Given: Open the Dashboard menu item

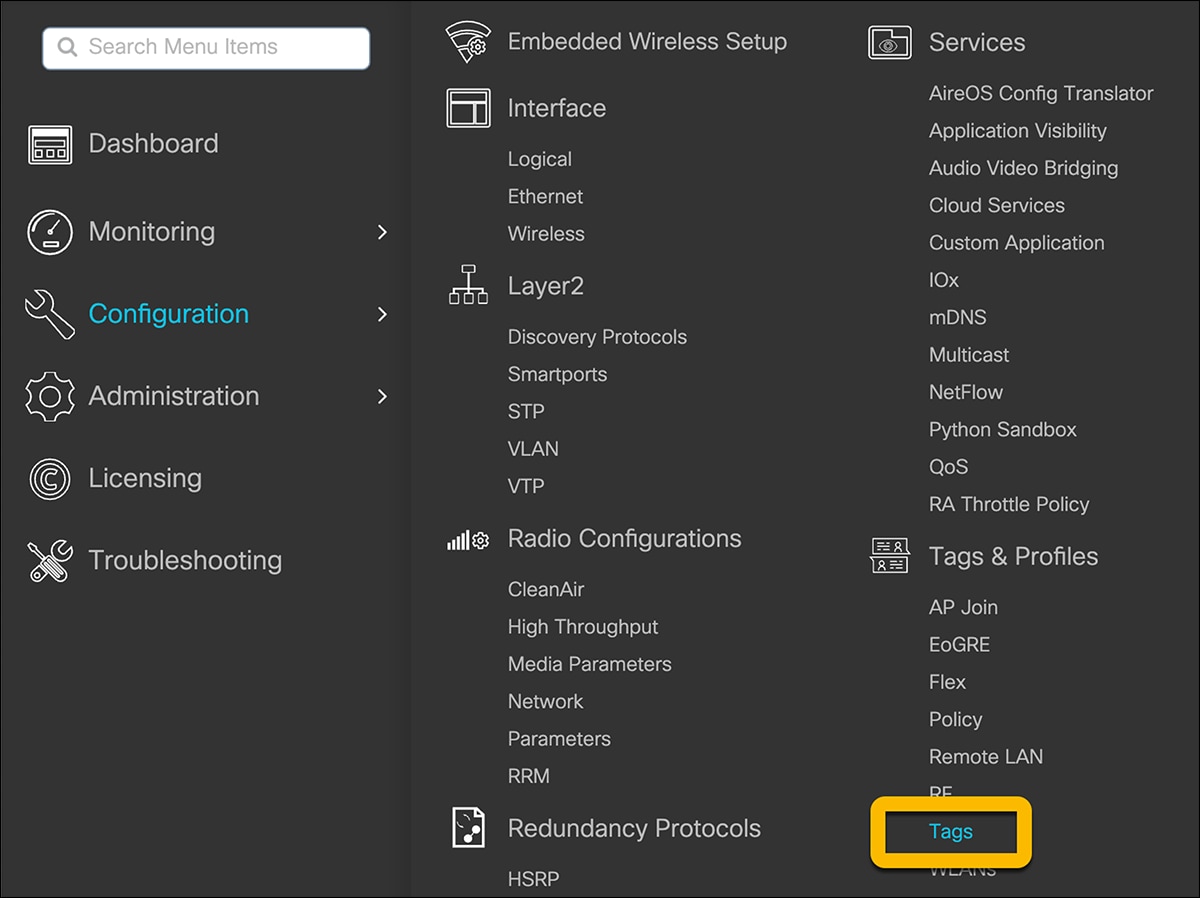Looking at the screenshot, I should (x=153, y=144).
